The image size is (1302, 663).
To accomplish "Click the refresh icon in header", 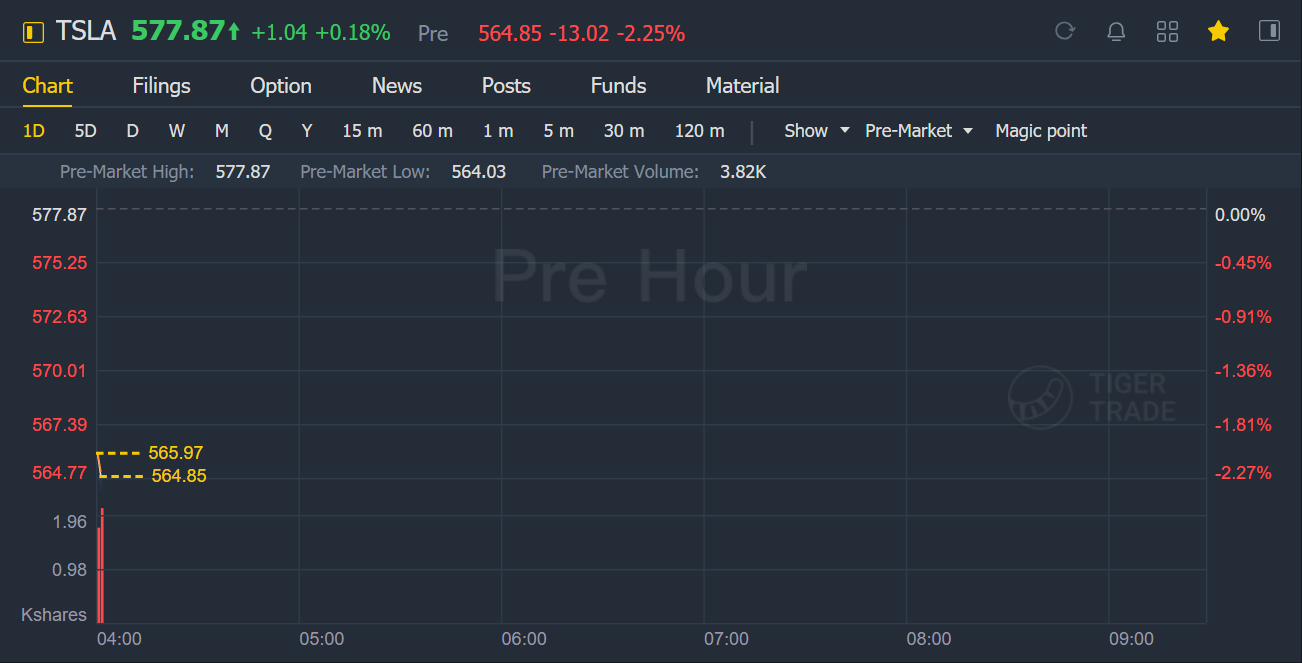I will [x=1065, y=31].
